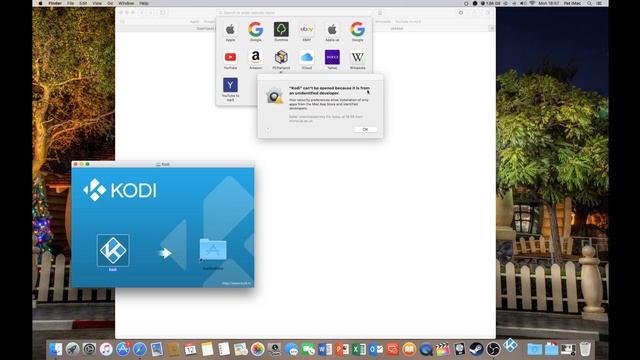Open the Window menu
Viewport: 640px width, 360px height.
pyautogui.click(x=127, y=3)
